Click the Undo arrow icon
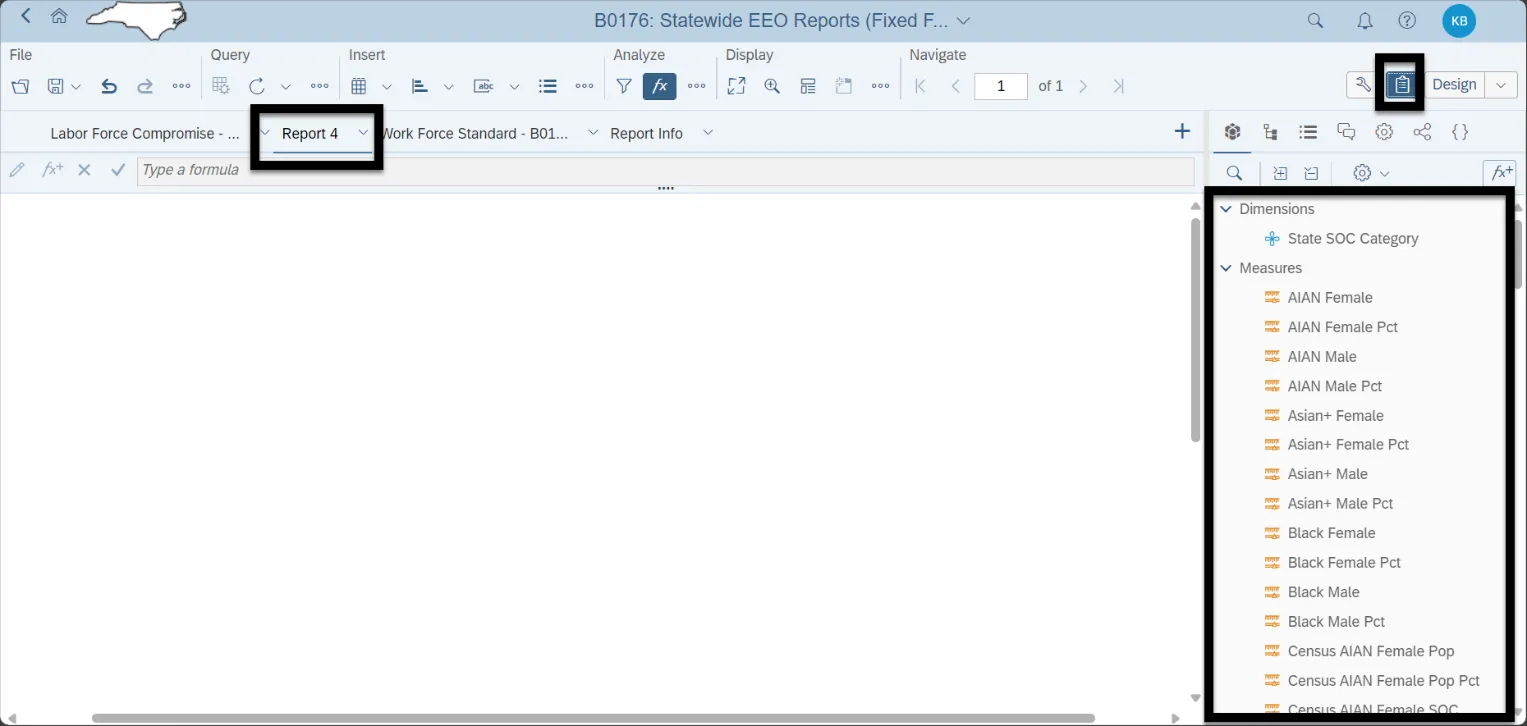Image resolution: width=1527 pixels, height=726 pixels. (x=109, y=86)
